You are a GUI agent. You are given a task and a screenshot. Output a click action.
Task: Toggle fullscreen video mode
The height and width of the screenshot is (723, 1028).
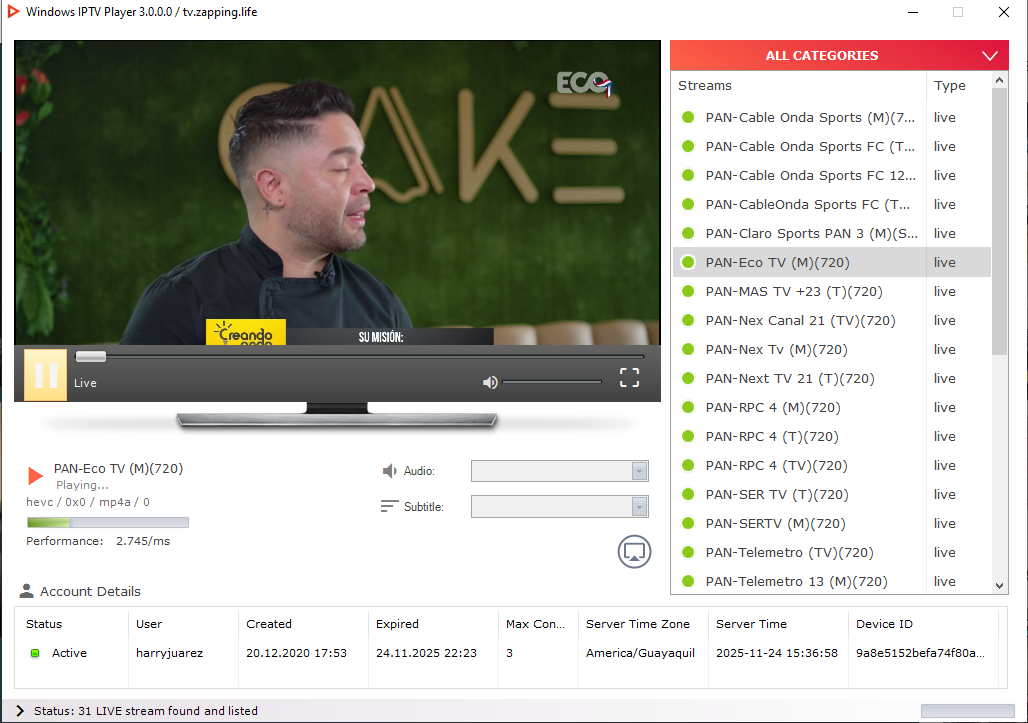(x=629, y=378)
